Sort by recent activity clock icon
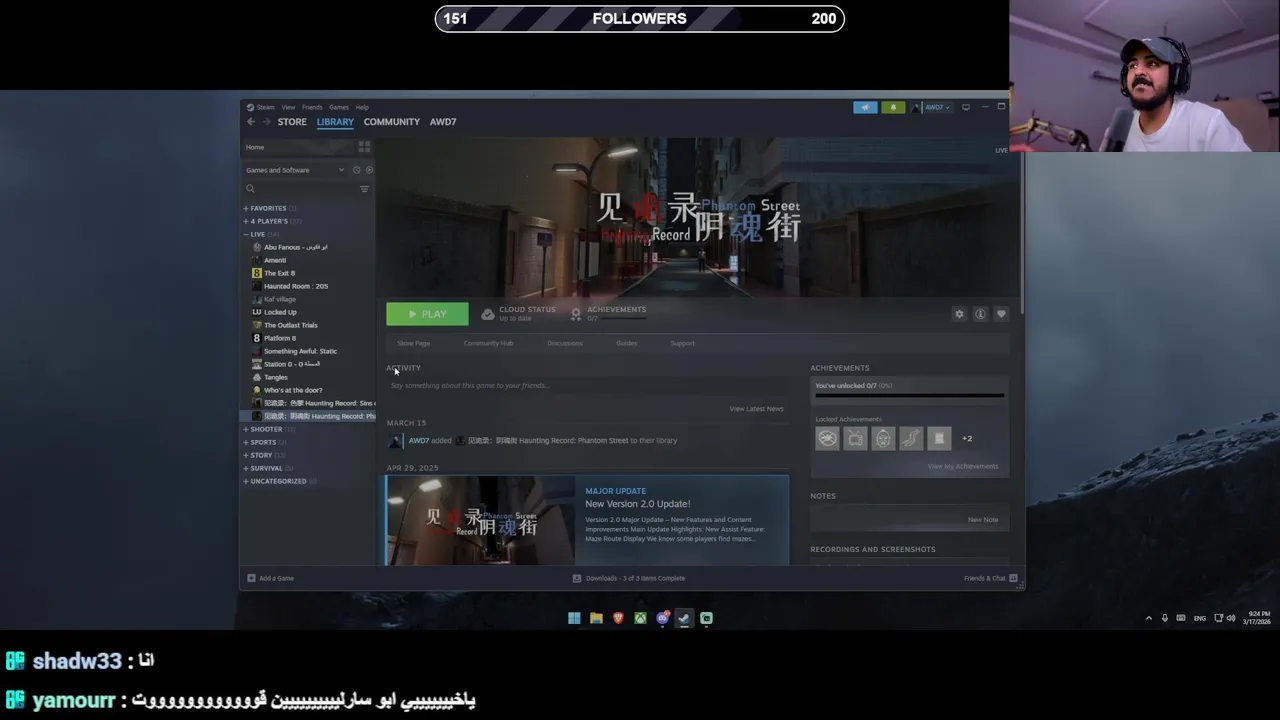The height and width of the screenshot is (720, 1280). click(356, 170)
